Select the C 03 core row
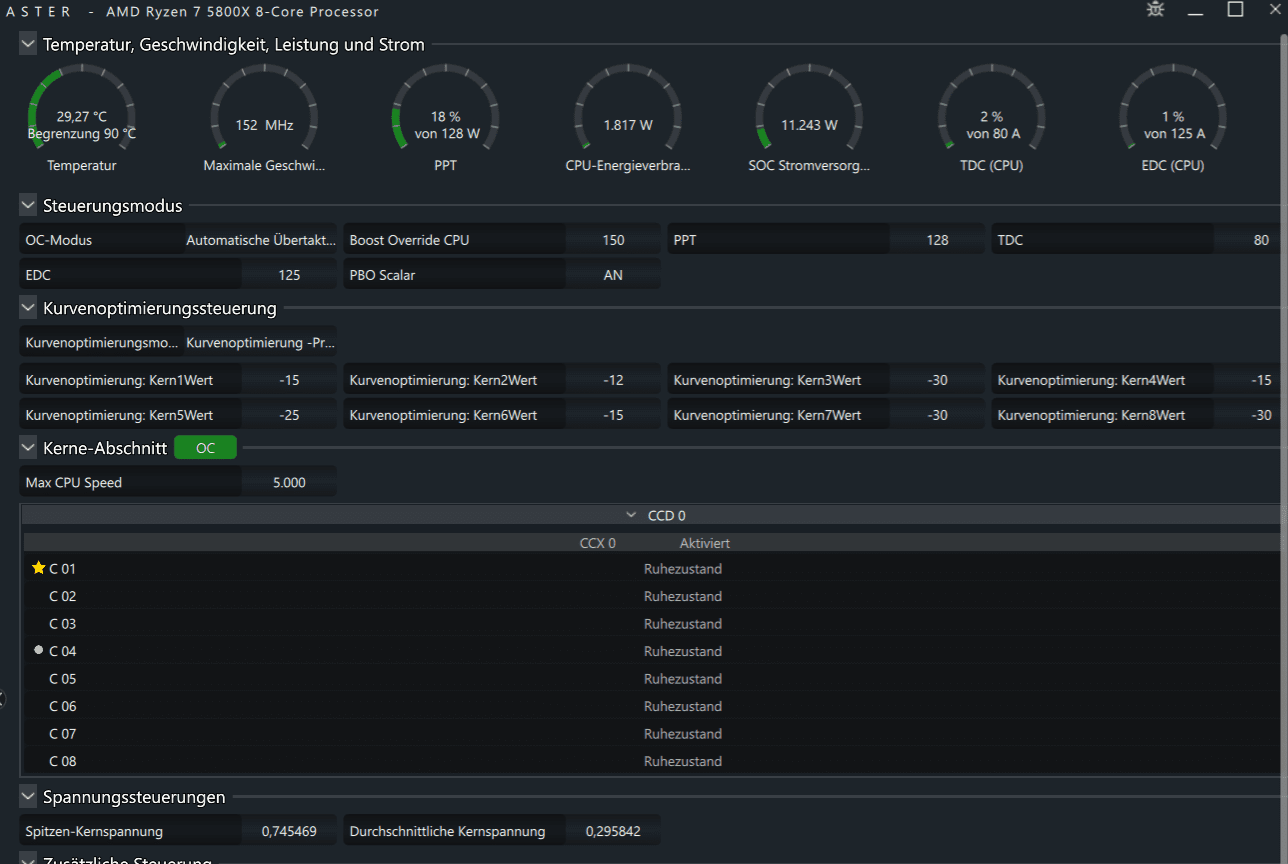The image size is (1288, 864). pyautogui.click(x=652, y=623)
